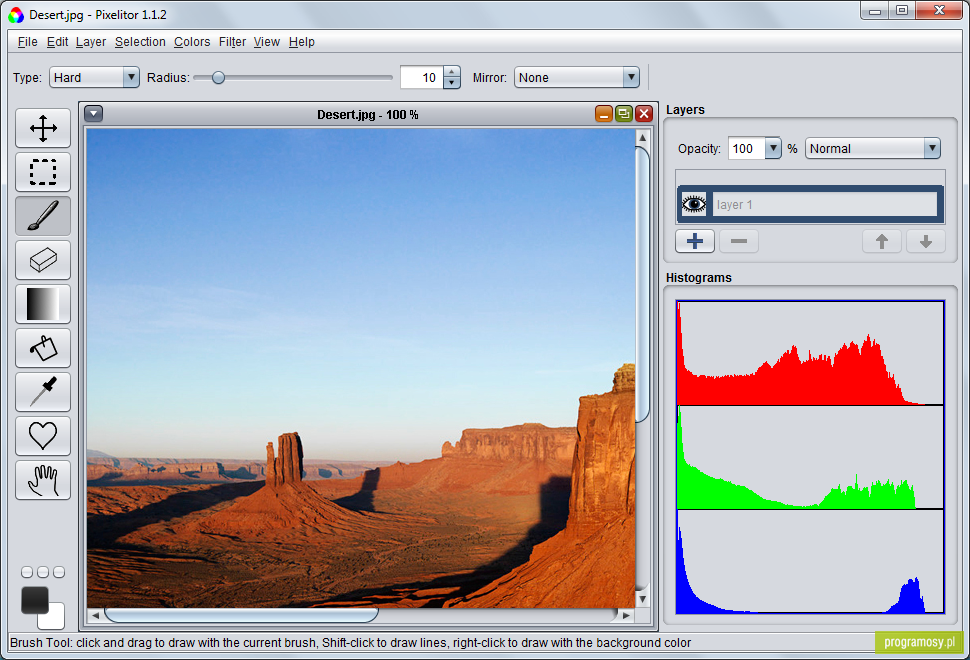Open the Edit menu
This screenshot has height=660, width=970.
(x=57, y=41)
